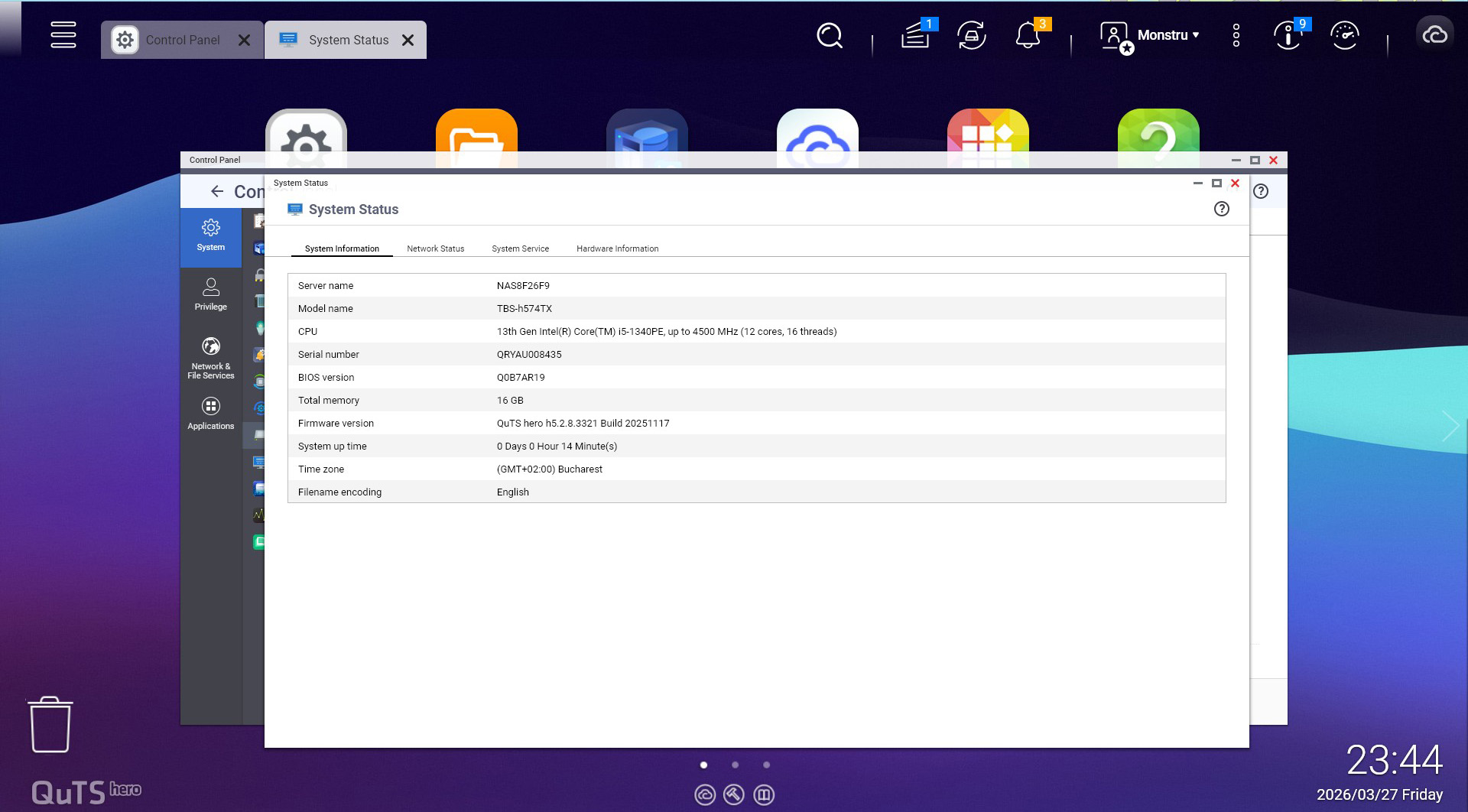Open Background Tasks icon
1468x812 pixels.
click(915, 35)
